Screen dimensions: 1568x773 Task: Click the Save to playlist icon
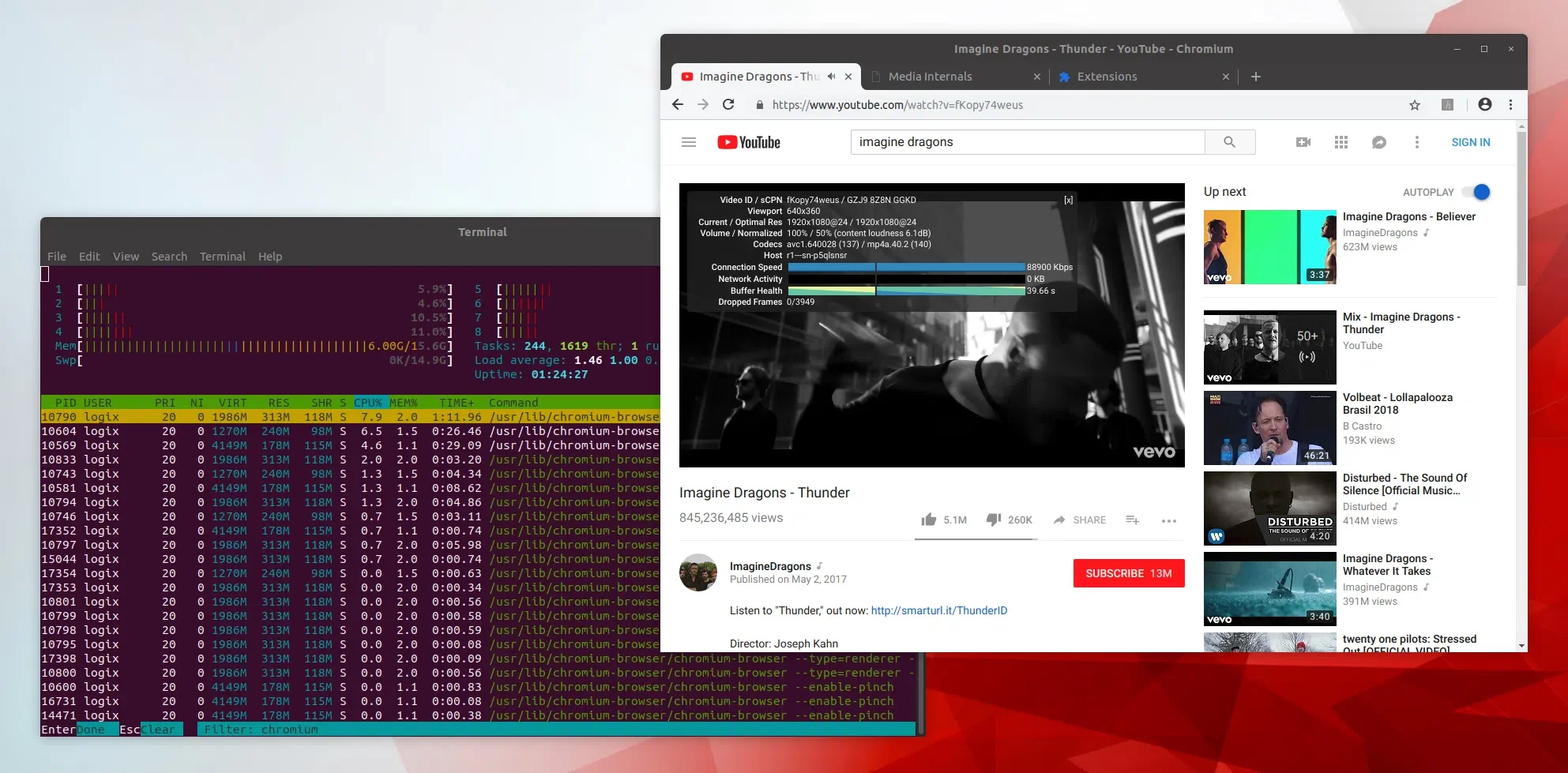tap(1132, 520)
